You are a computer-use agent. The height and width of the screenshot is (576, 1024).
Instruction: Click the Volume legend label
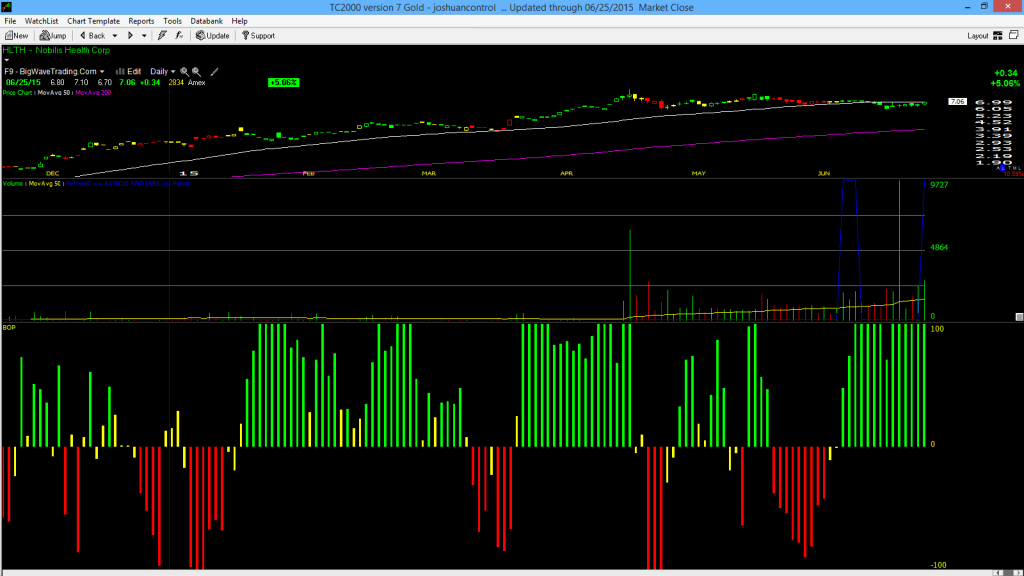[x=12, y=184]
